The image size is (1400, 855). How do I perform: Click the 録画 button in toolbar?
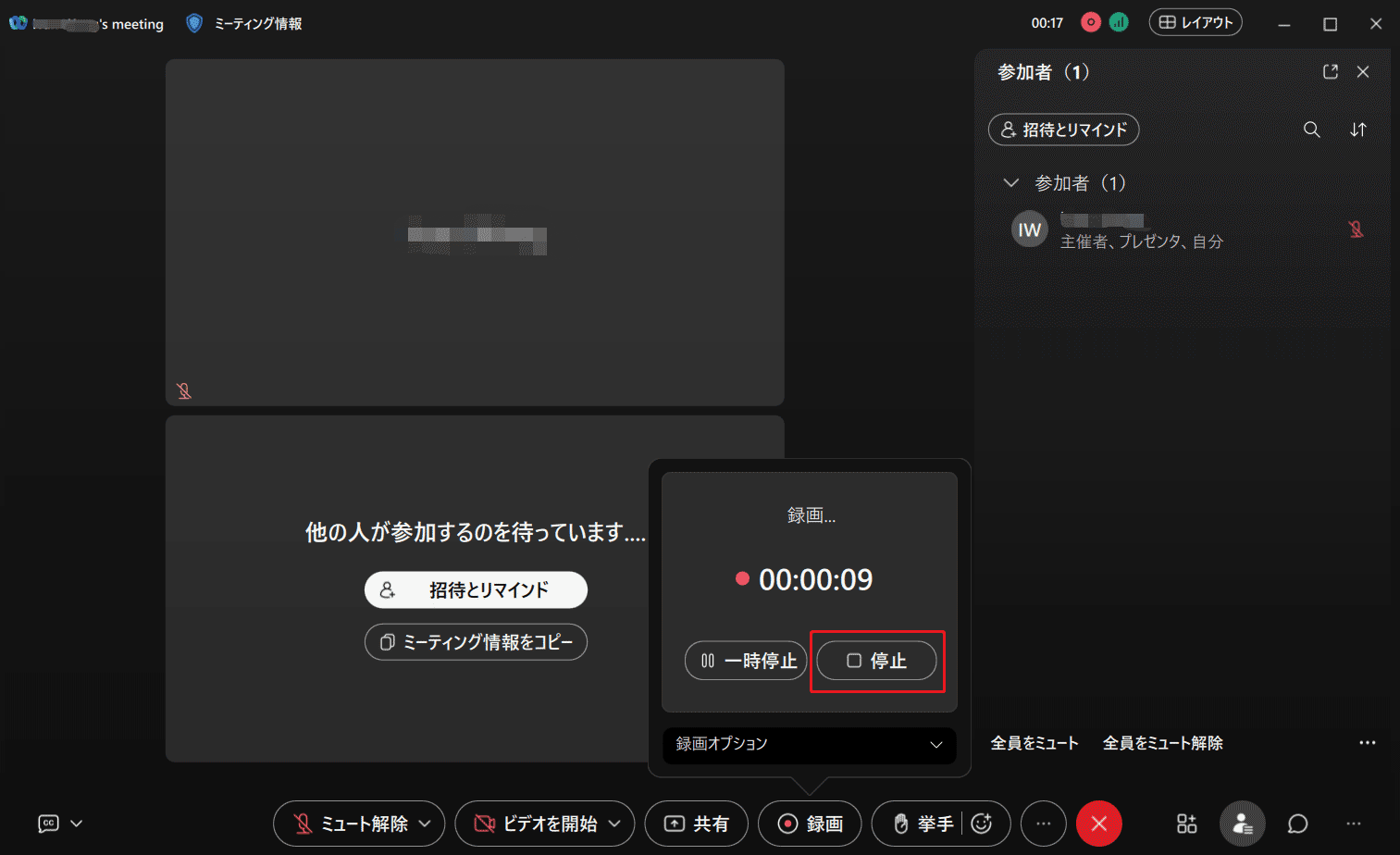[x=810, y=824]
